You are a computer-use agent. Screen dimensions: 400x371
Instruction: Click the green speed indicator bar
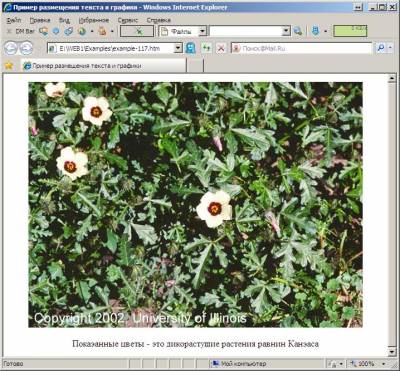coord(350,31)
